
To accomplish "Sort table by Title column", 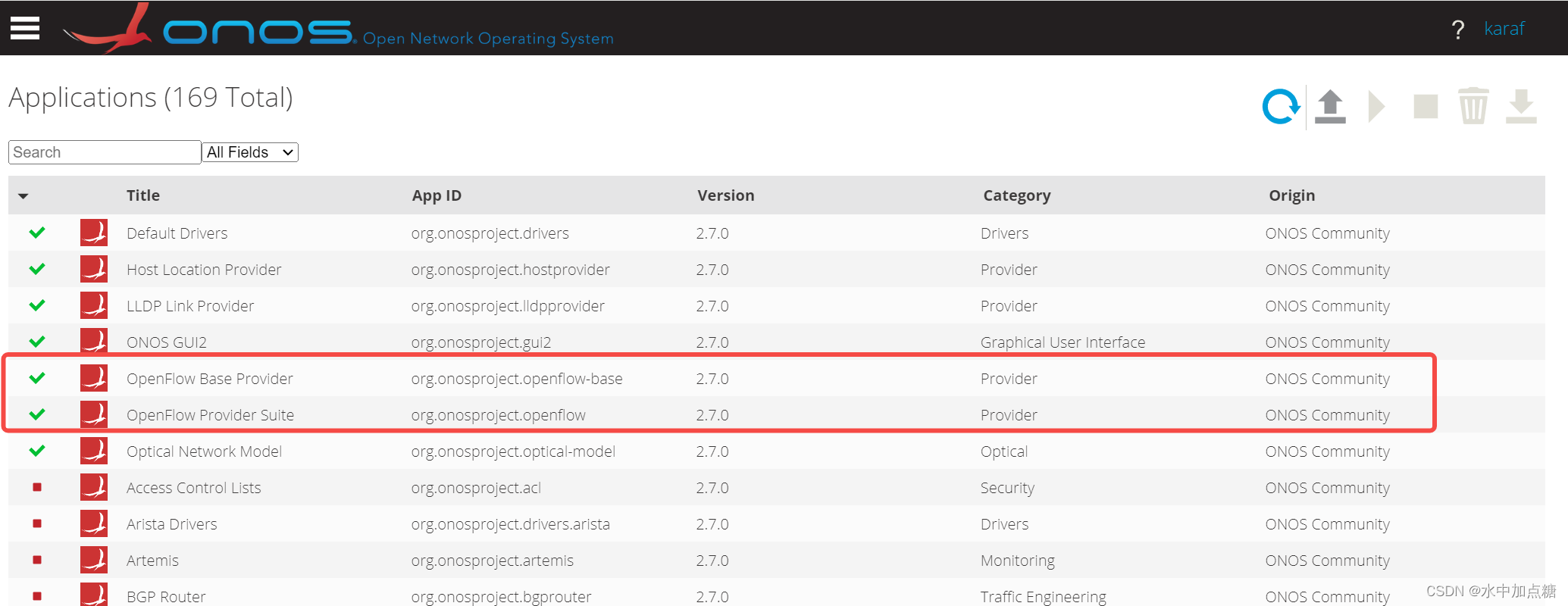I will pos(143,195).
